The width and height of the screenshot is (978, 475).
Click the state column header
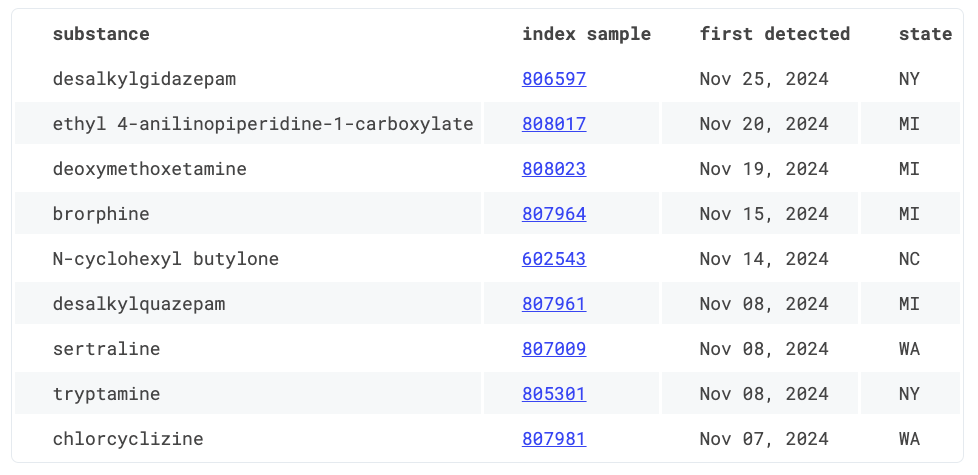(925, 34)
